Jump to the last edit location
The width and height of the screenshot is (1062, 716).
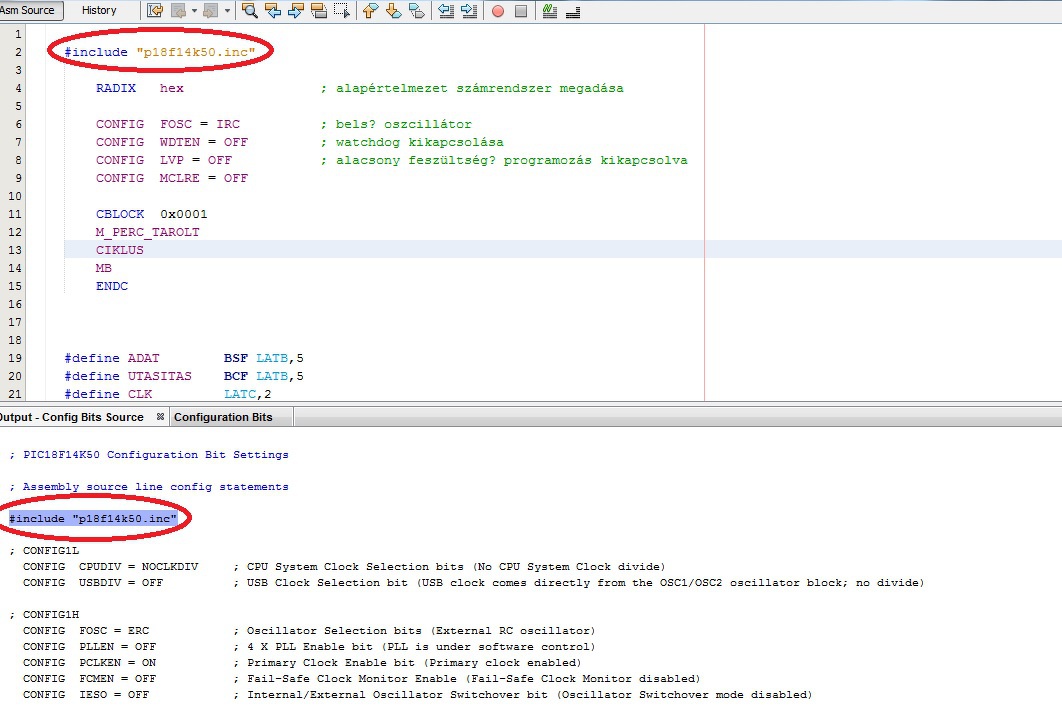tap(155, 11)
